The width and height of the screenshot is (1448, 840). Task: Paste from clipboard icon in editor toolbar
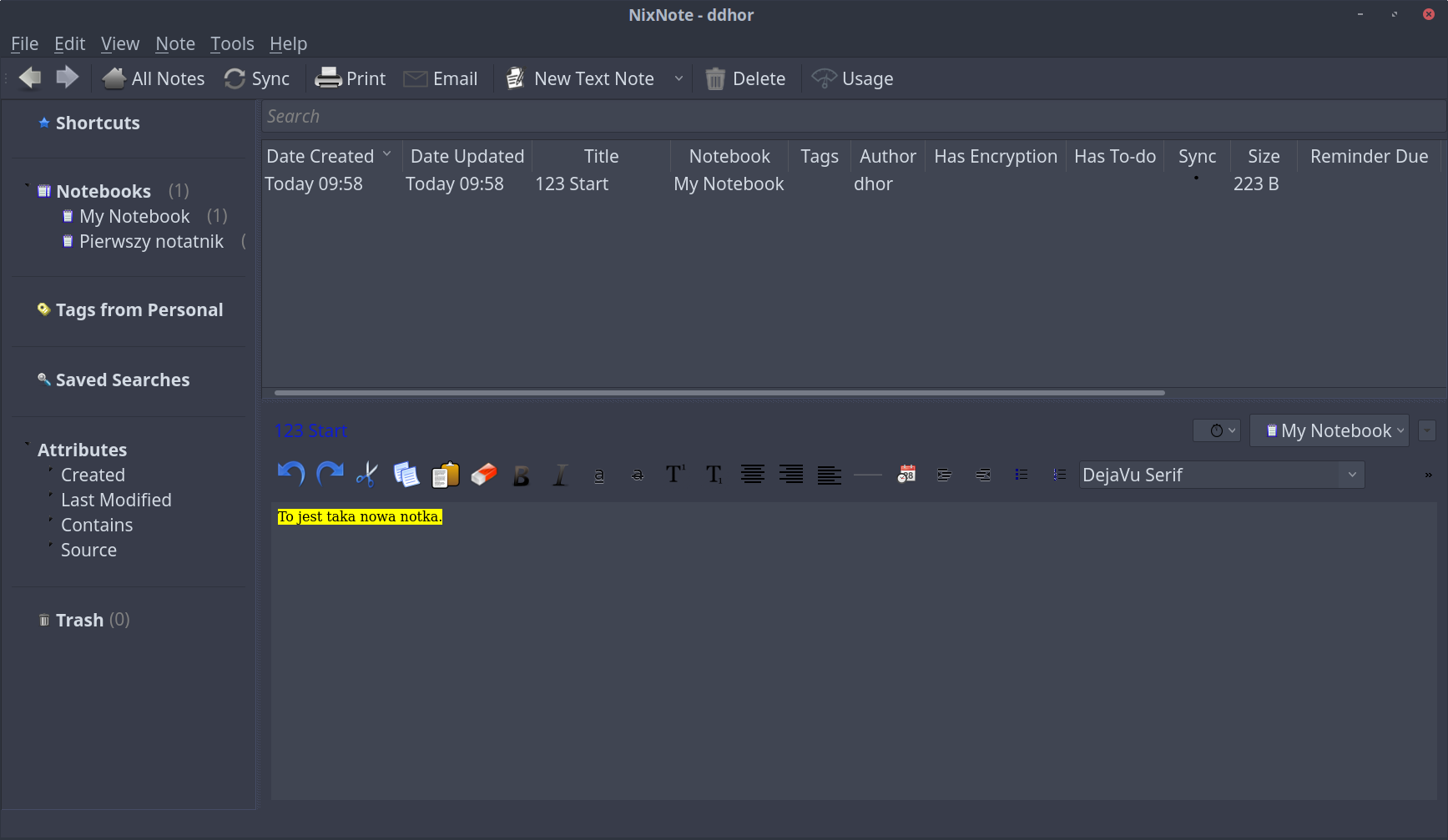[x=446, y=475]
